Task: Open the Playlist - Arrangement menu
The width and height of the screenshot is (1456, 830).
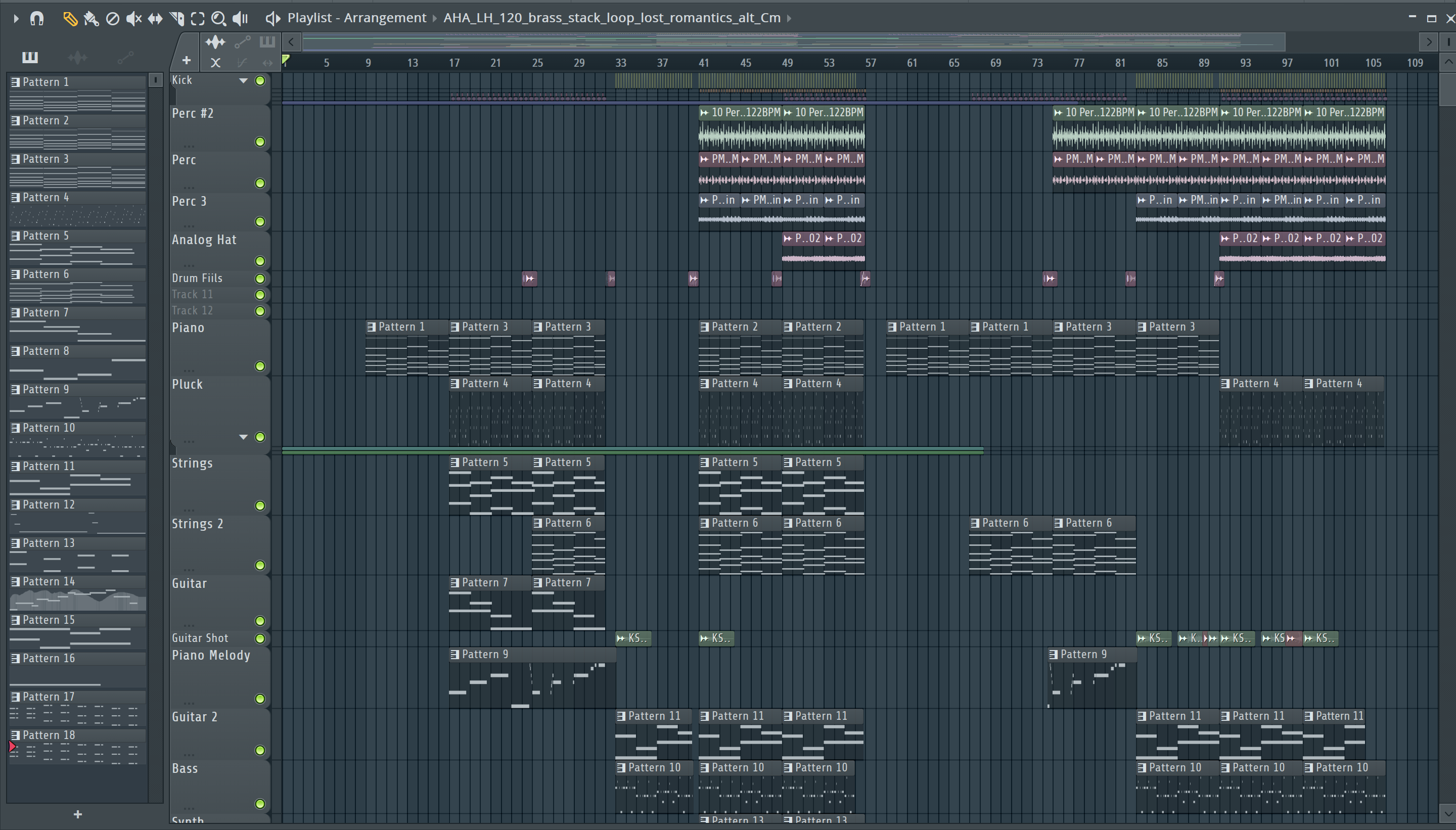Action: (x=356, y=18)
